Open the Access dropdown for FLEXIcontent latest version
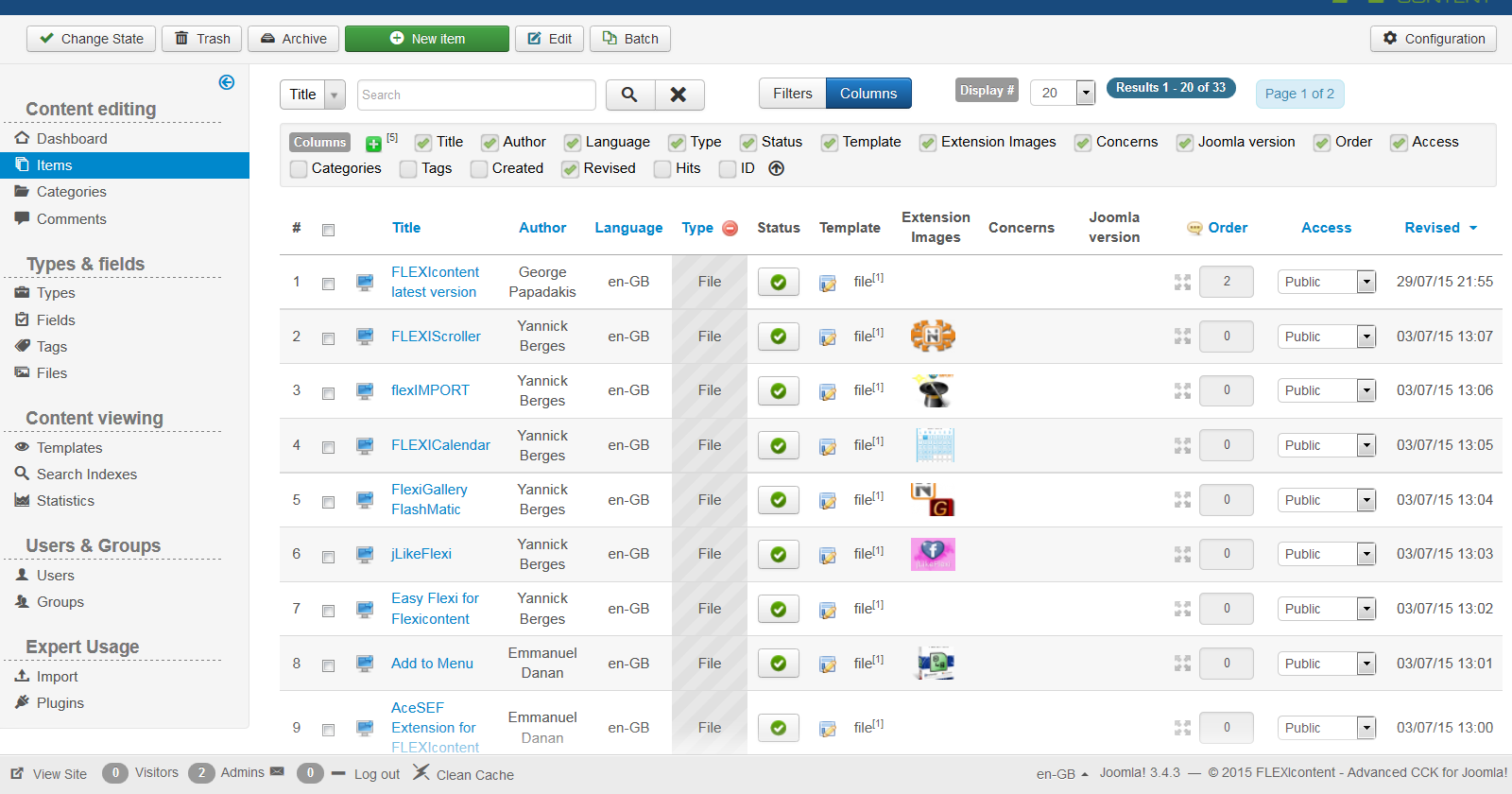The image size is (1512, 794). point(1327,282)
